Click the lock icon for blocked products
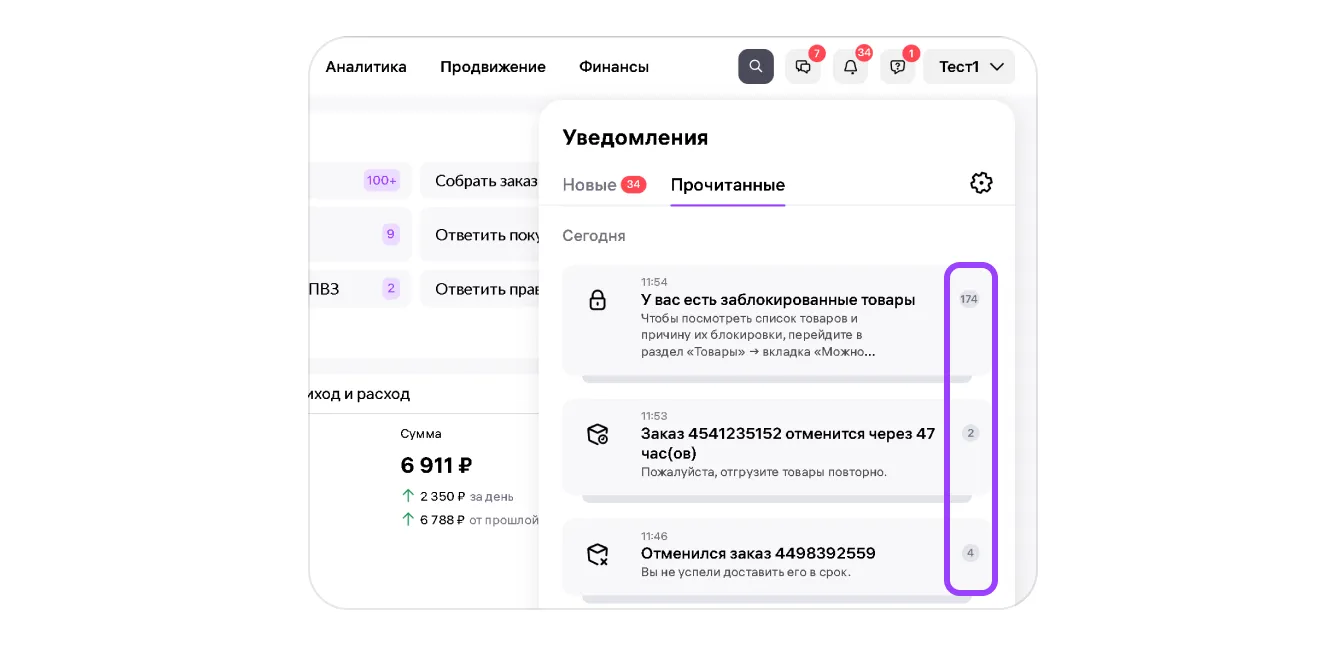Screen dimensions: 1344x646 [598, 300]
